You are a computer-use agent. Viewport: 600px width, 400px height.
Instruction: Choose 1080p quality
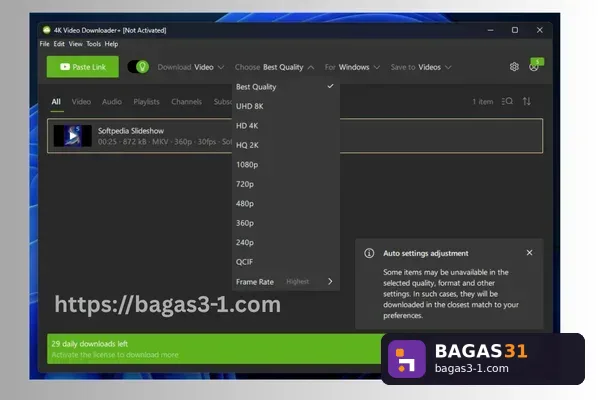pos(285,165)
